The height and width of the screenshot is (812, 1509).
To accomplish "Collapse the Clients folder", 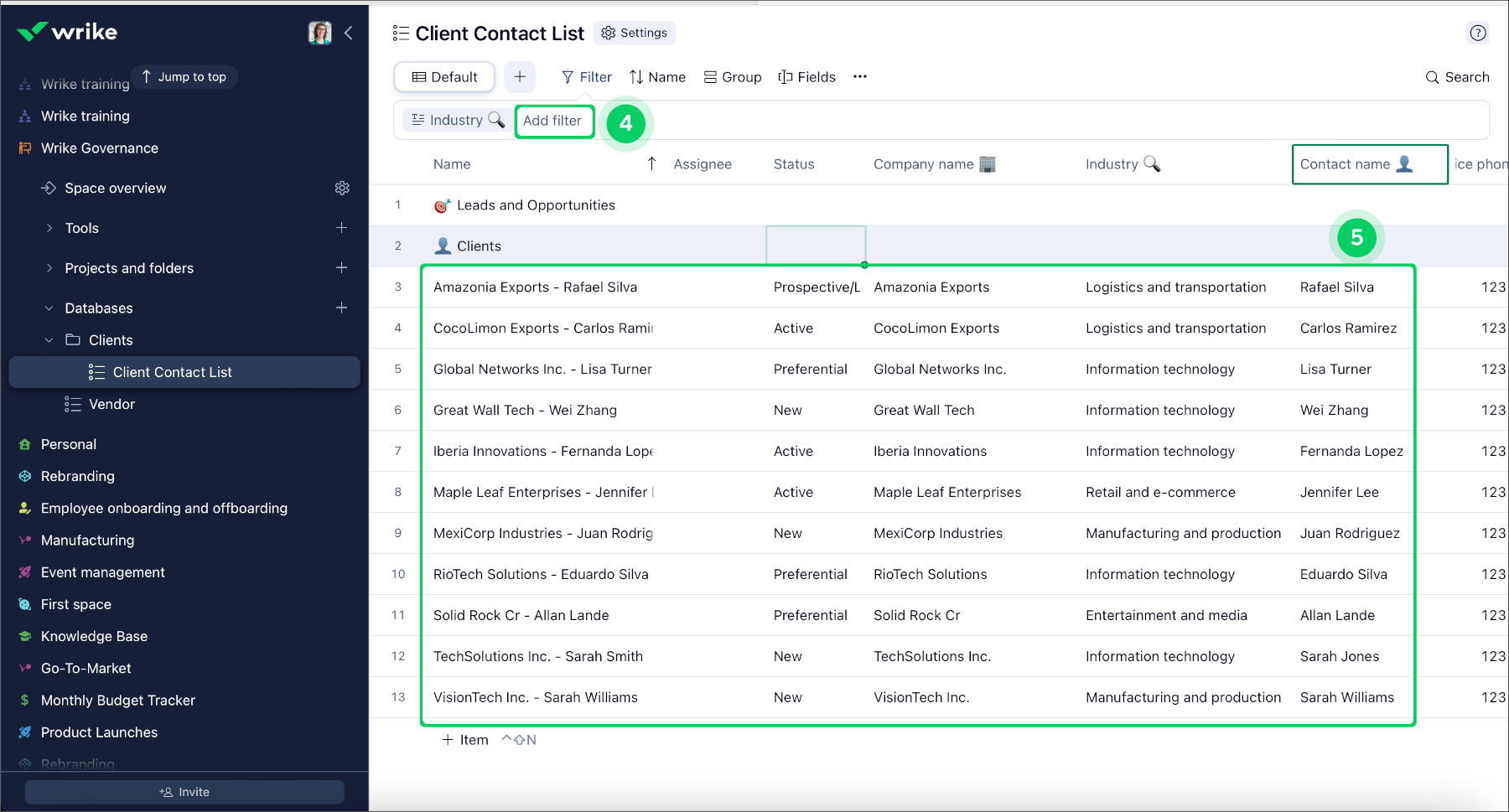I will pyautogui.click(x=49, y=340).
